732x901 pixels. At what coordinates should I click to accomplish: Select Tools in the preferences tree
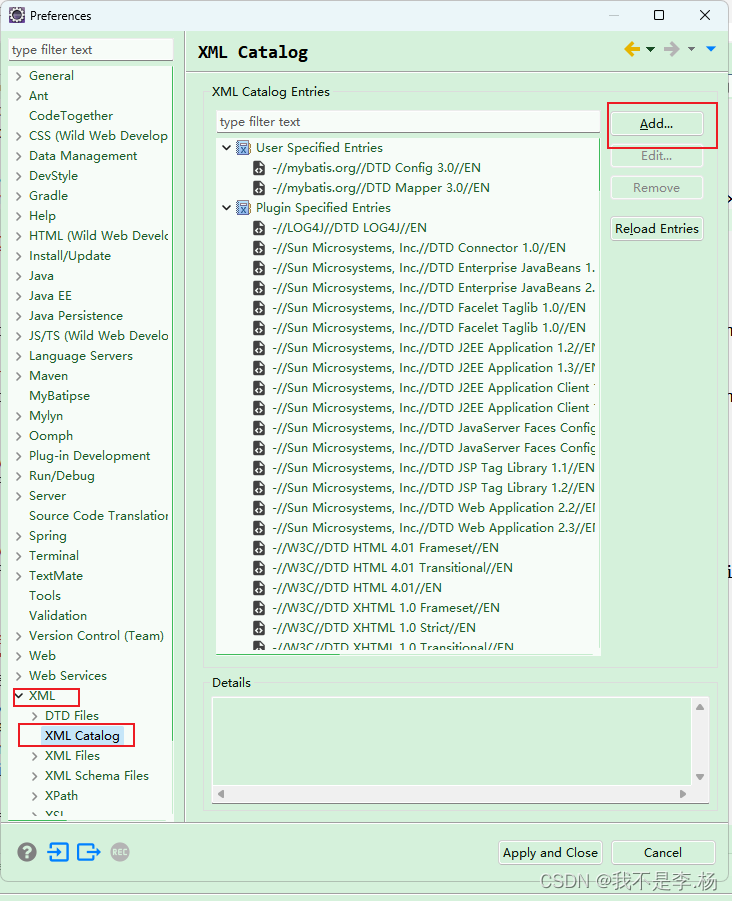coord(45,596)
